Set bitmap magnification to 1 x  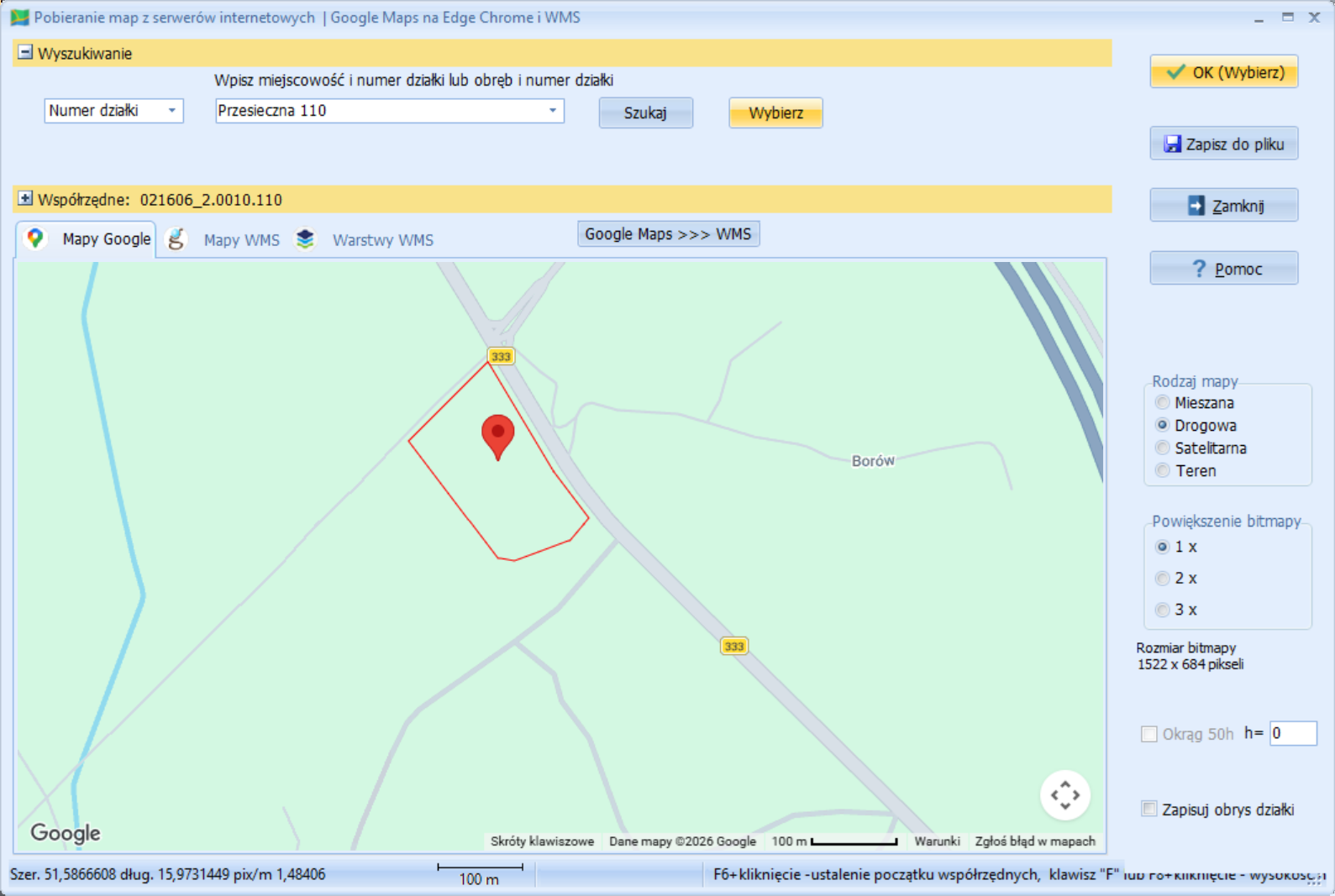point(1163,547)
